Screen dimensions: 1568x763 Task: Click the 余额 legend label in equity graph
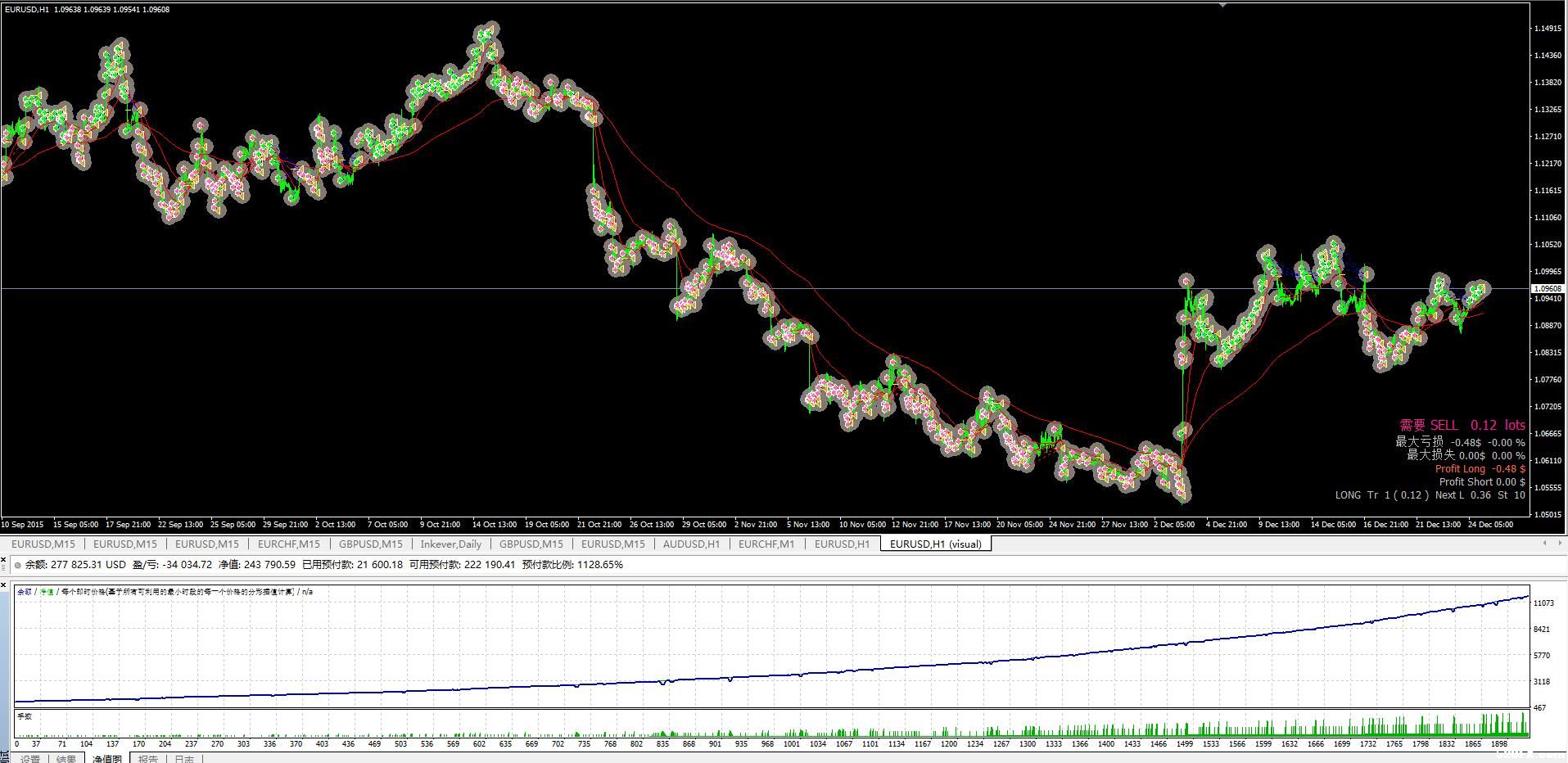coord(25,591)
